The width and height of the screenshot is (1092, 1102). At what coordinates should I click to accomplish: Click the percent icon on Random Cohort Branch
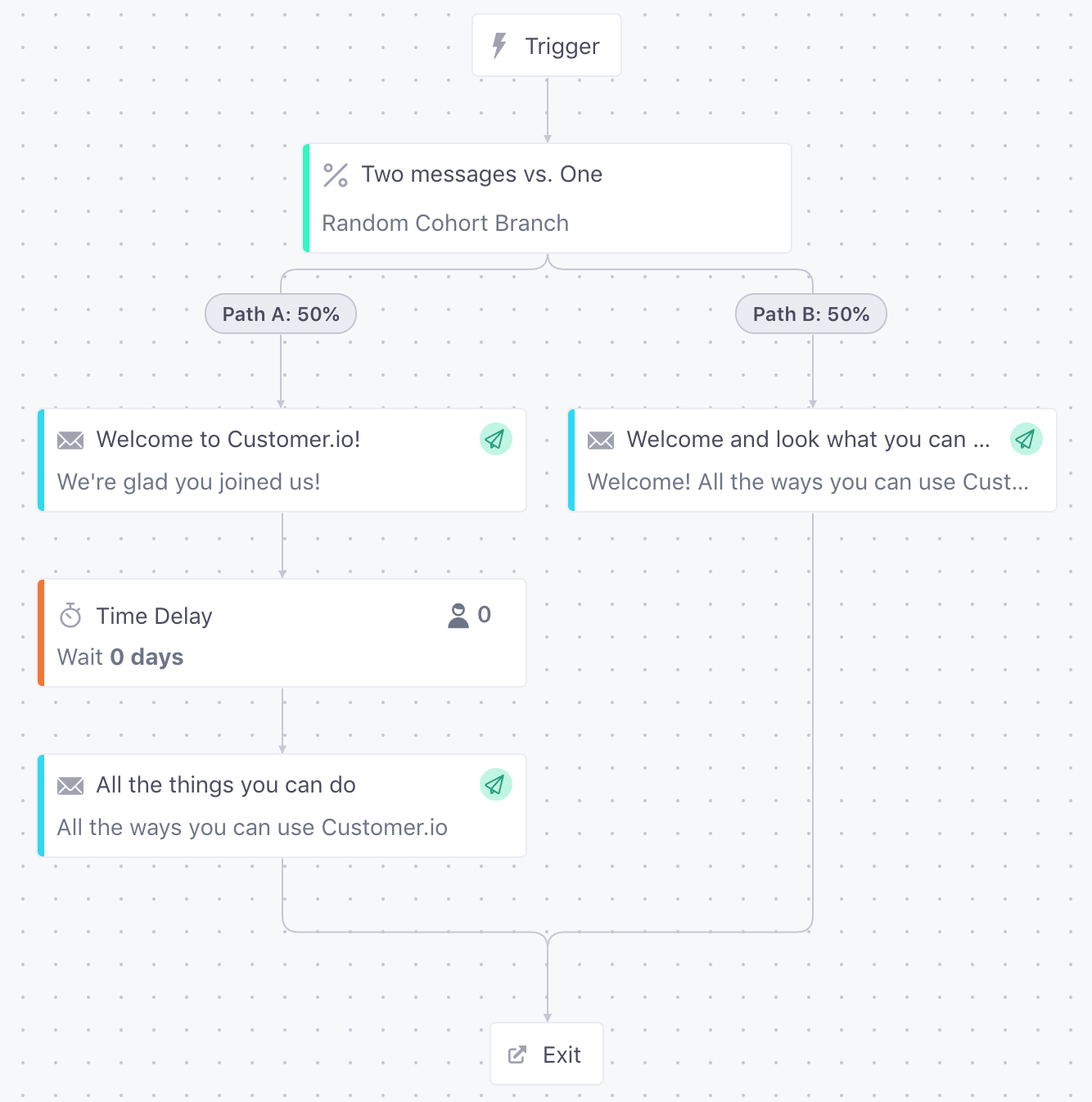click(x=336, y=175)
